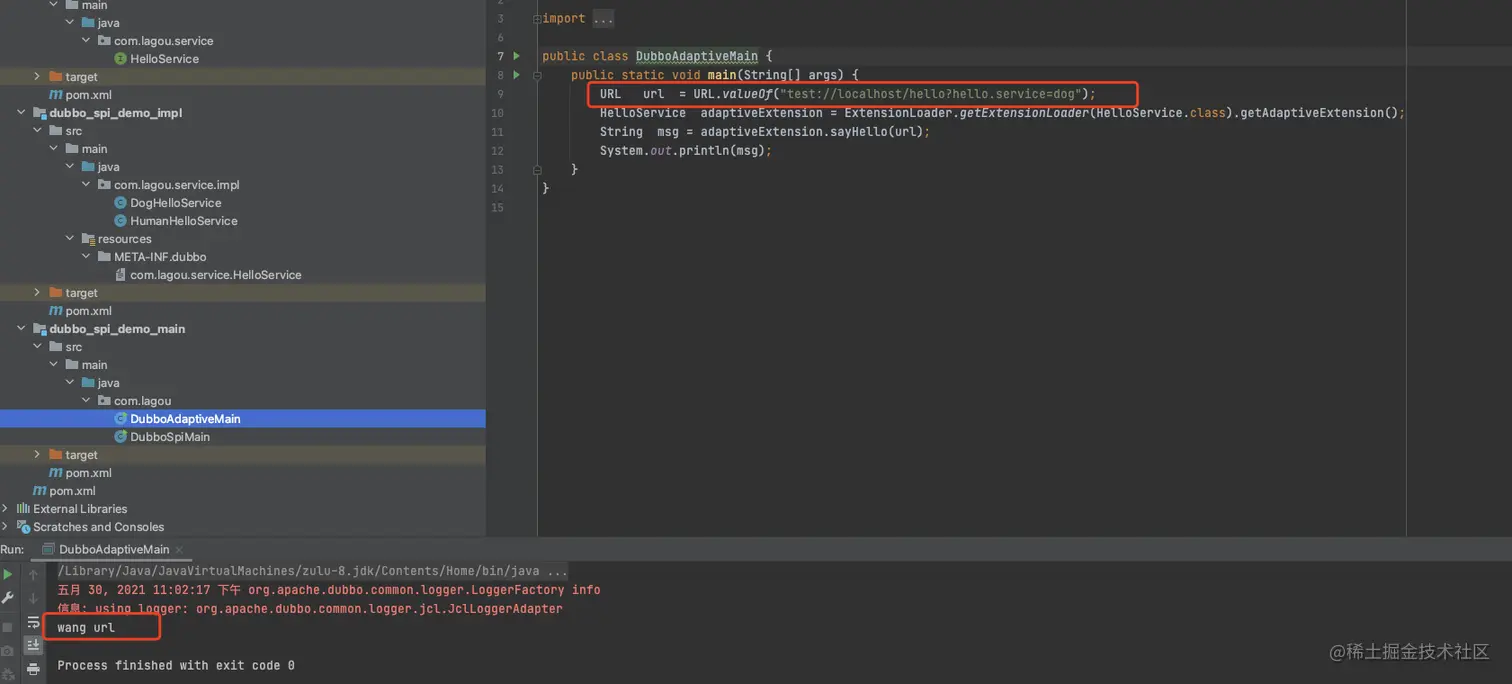Select src folder under dubbo_spi_demo_main
Screen dimensions: 1512x684
pos(73,347)
